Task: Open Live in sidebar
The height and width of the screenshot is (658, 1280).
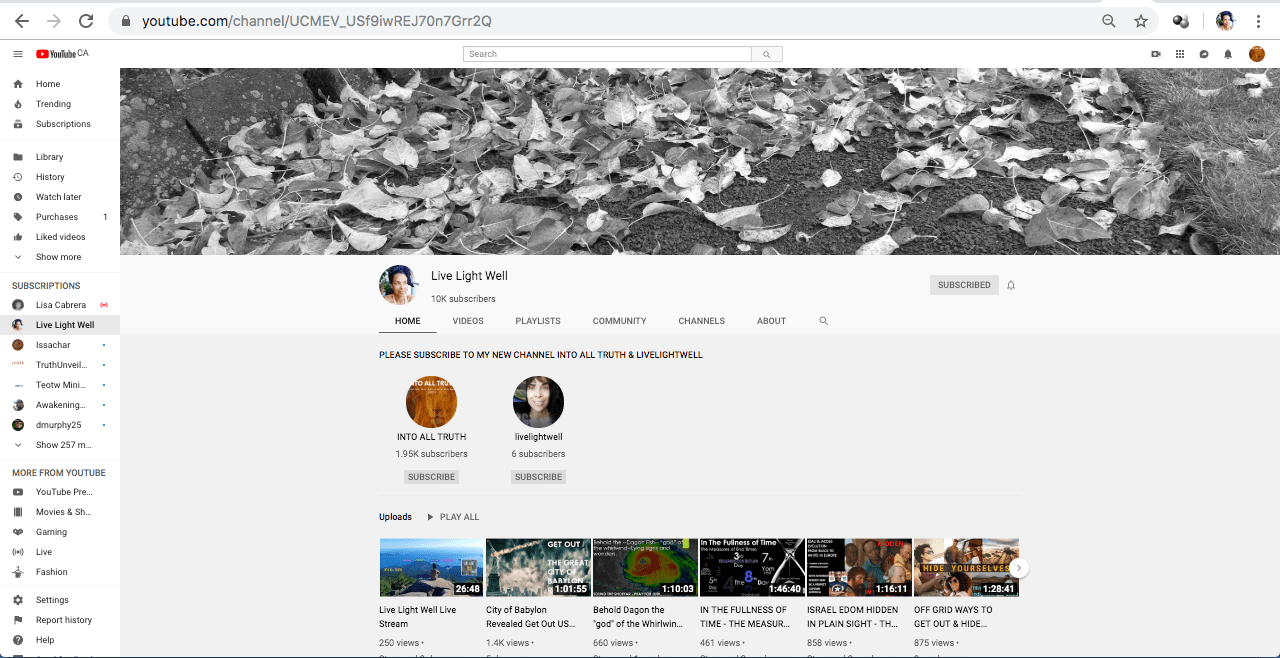Action: point(60,552)
